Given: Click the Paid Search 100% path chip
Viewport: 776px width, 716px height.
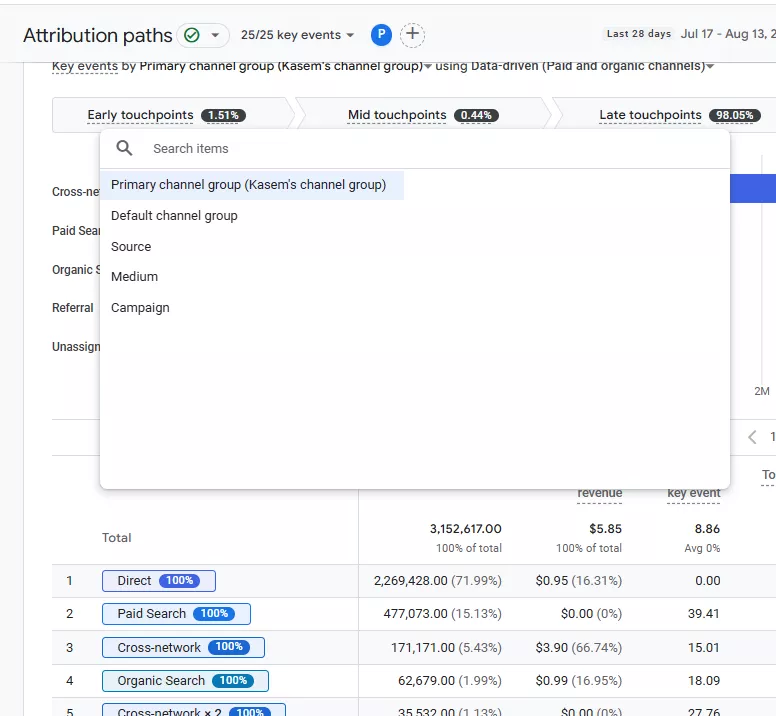Looking at the screenshot, I should [x=176, y=614].
